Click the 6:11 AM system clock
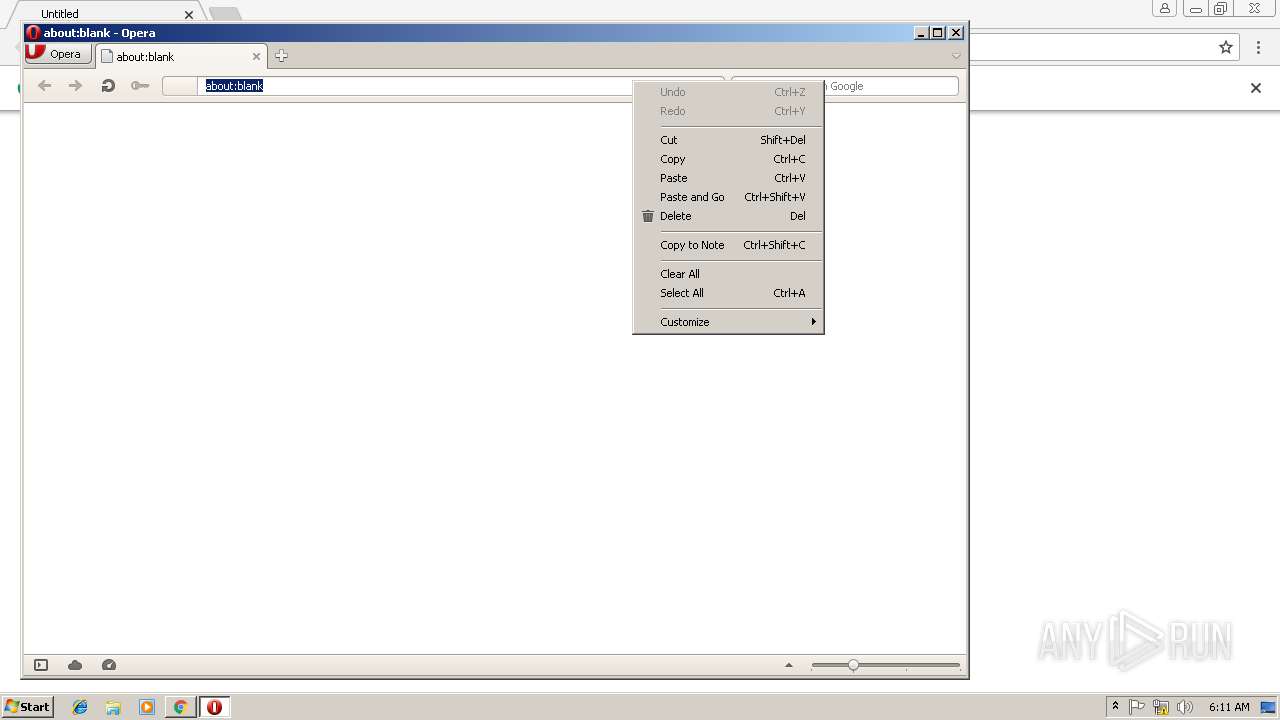Viewport: 1280px width, 720px height. [x=1229, y=707]
